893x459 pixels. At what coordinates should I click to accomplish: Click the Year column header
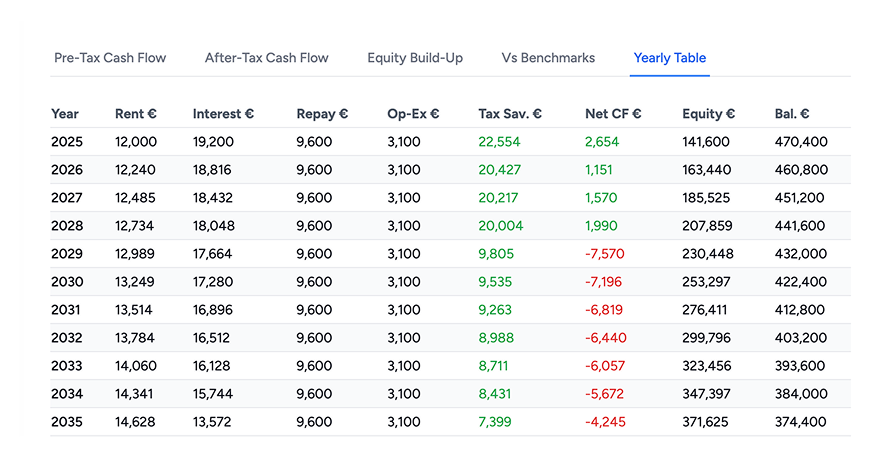pos(65,114)
